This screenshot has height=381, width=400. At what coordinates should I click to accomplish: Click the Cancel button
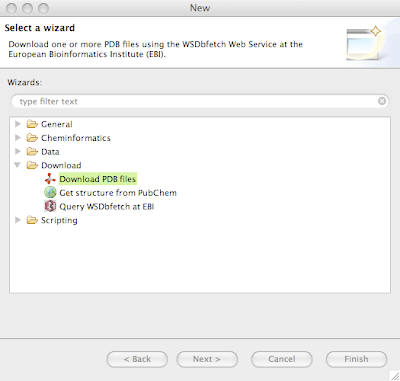[282, 359]
